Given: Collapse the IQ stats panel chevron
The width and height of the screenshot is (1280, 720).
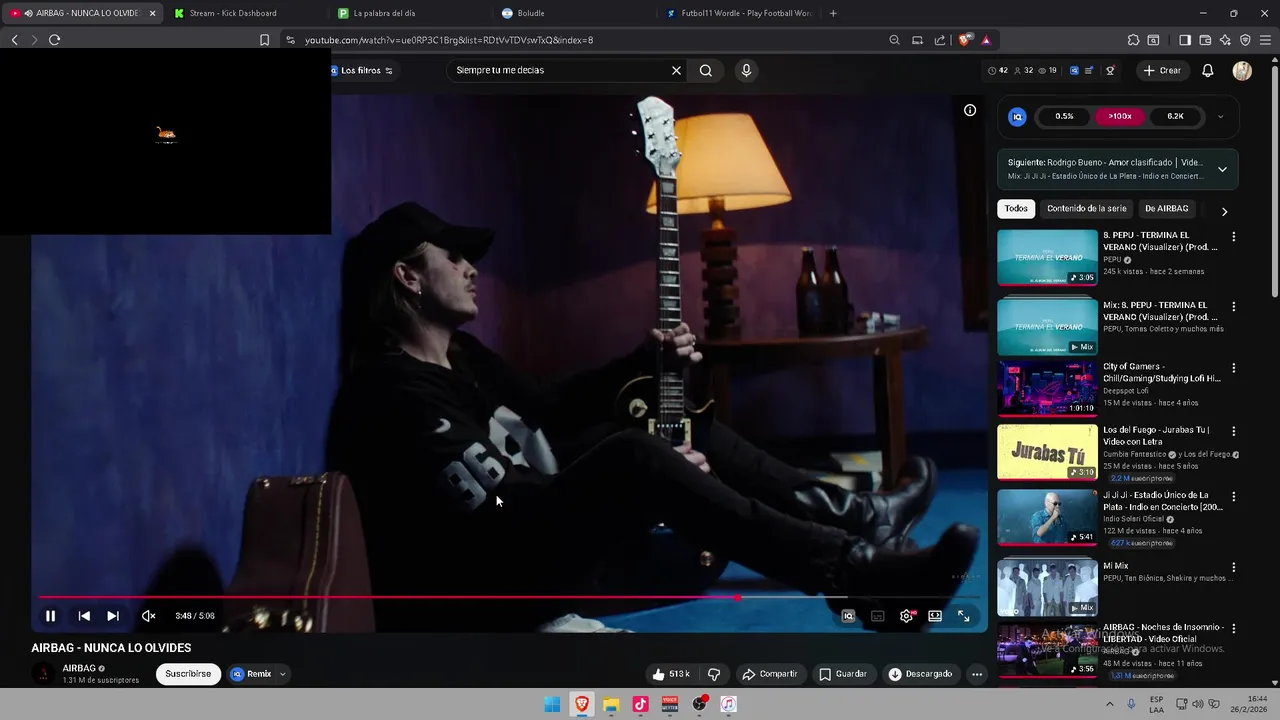Looking at the screenshot, I should coord(1220,117).
